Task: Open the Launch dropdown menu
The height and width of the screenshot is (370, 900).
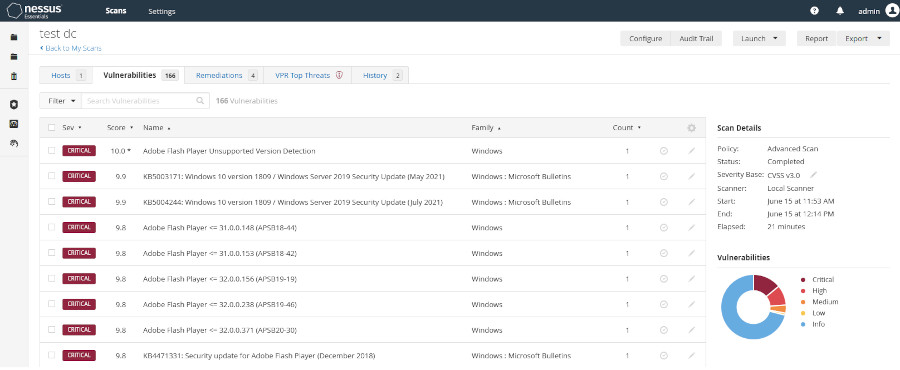Action: click(759, 38)
